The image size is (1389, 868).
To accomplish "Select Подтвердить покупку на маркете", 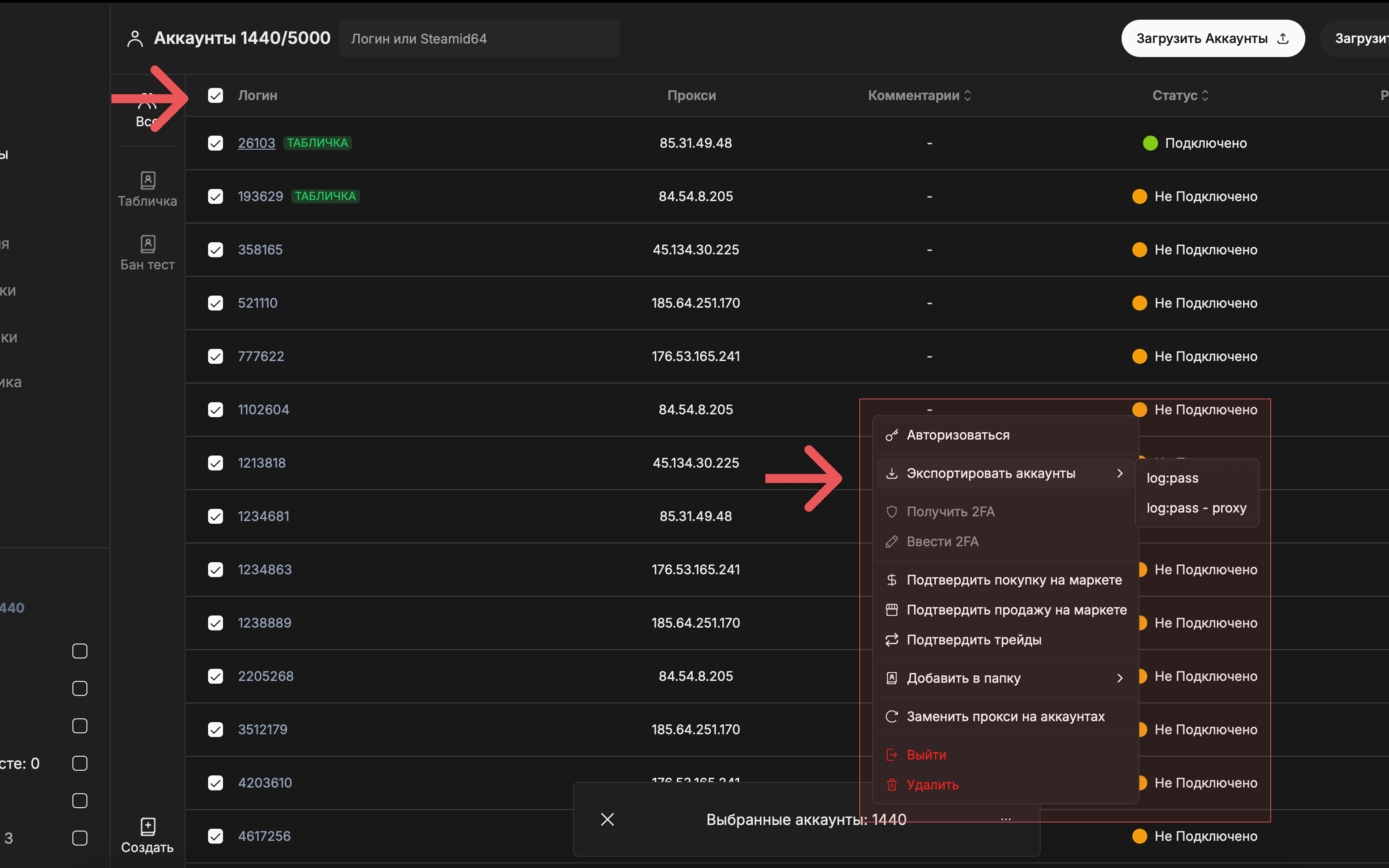I will [1005, 580].
